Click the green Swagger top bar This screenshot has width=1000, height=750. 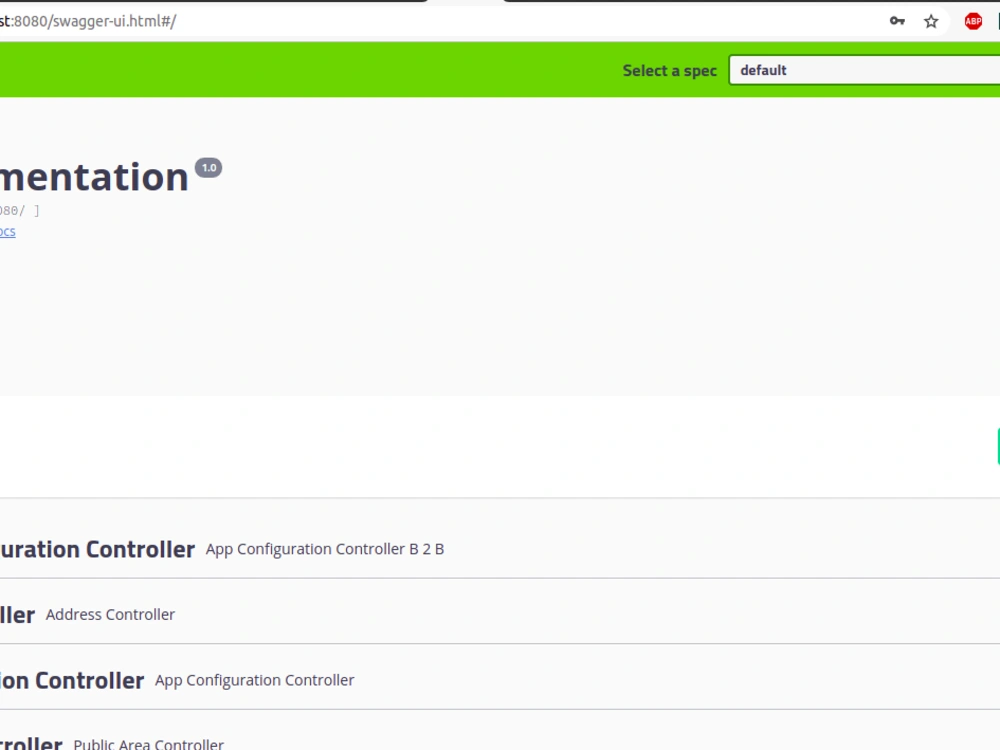pos(300,70)
